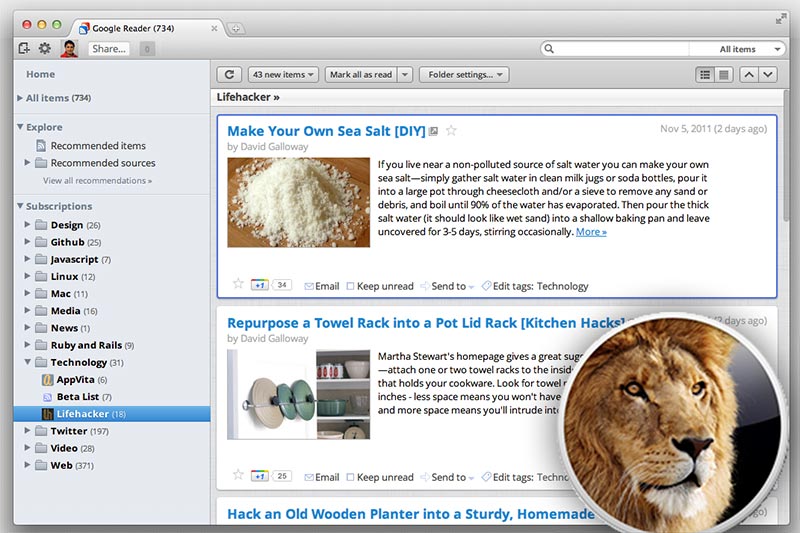
Task: Click +1 button on Sea Salt article
Action: click(x=260, y=285)
